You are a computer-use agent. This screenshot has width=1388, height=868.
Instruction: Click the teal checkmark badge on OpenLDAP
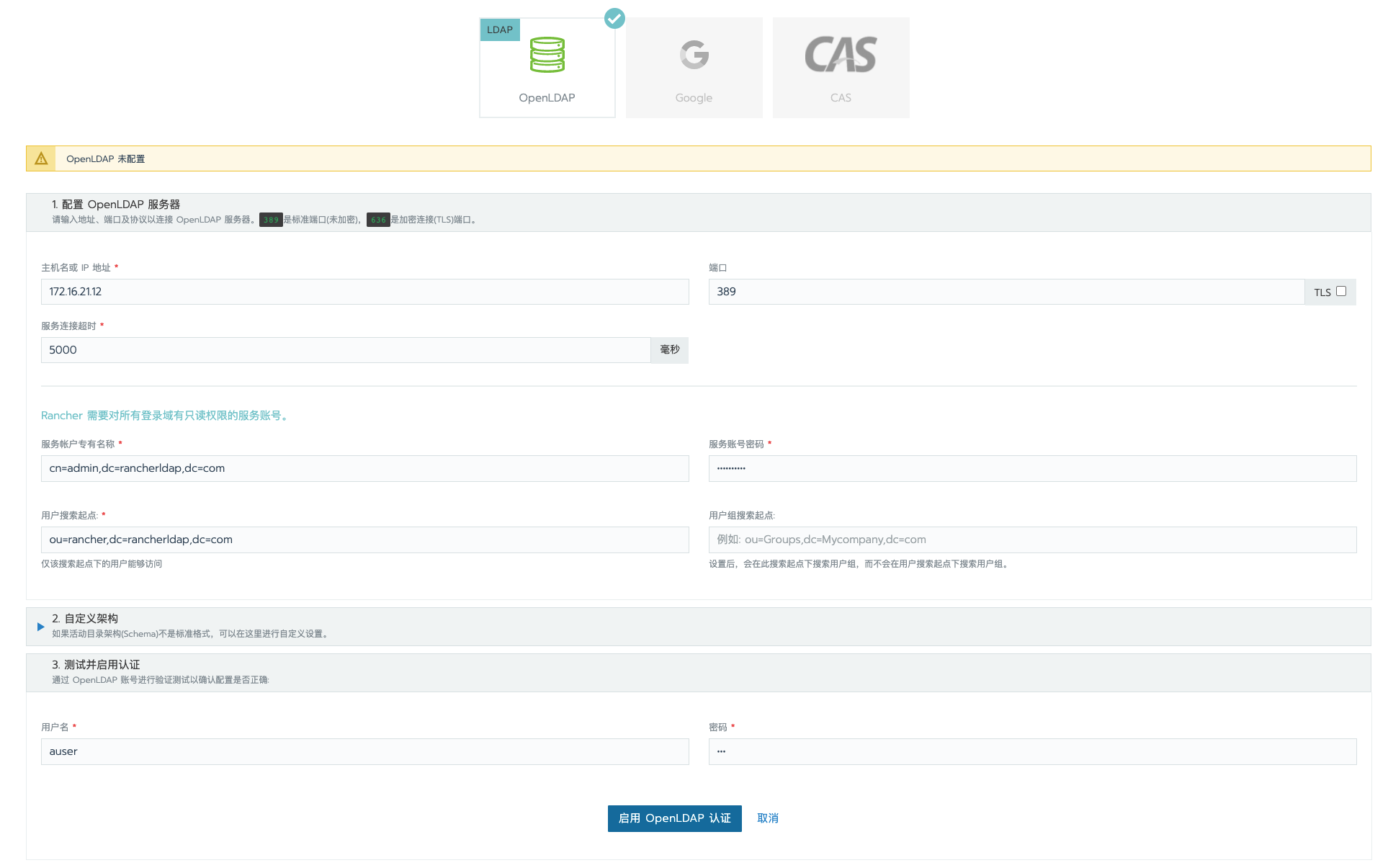click(x=614, y=18)
